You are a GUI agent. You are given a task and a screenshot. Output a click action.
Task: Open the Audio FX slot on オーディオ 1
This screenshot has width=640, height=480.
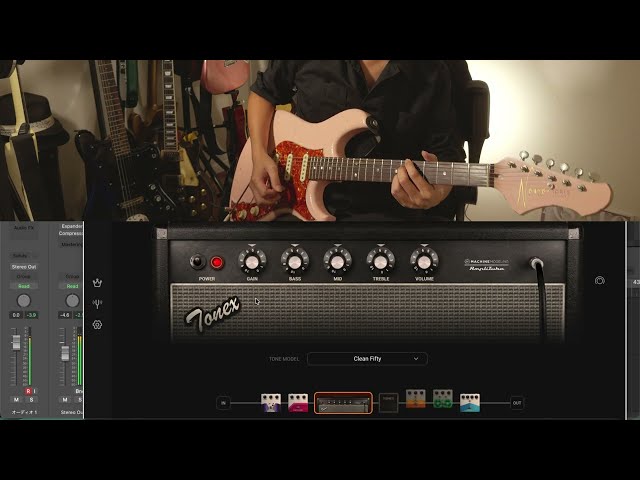[24, 228]
